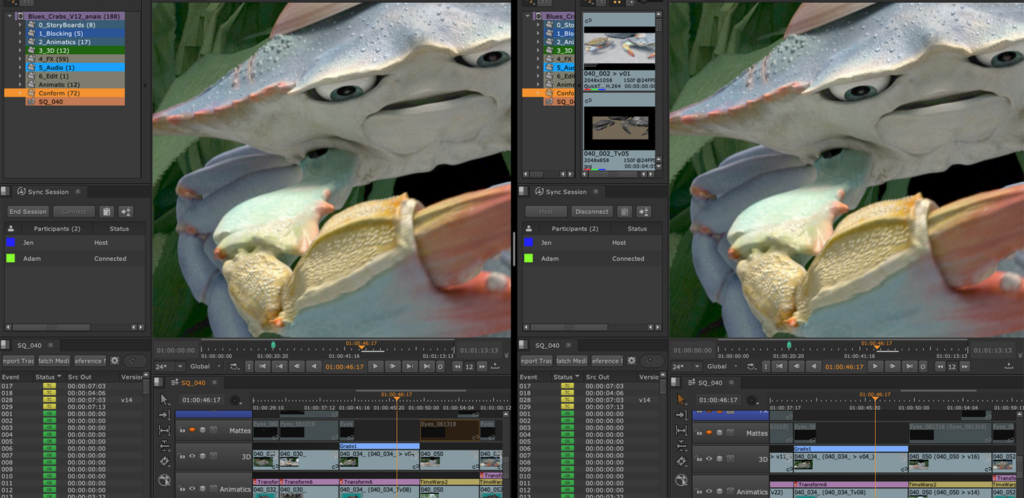Pick the razor tool in right window

pyautogui.click(x=681, y=461)
